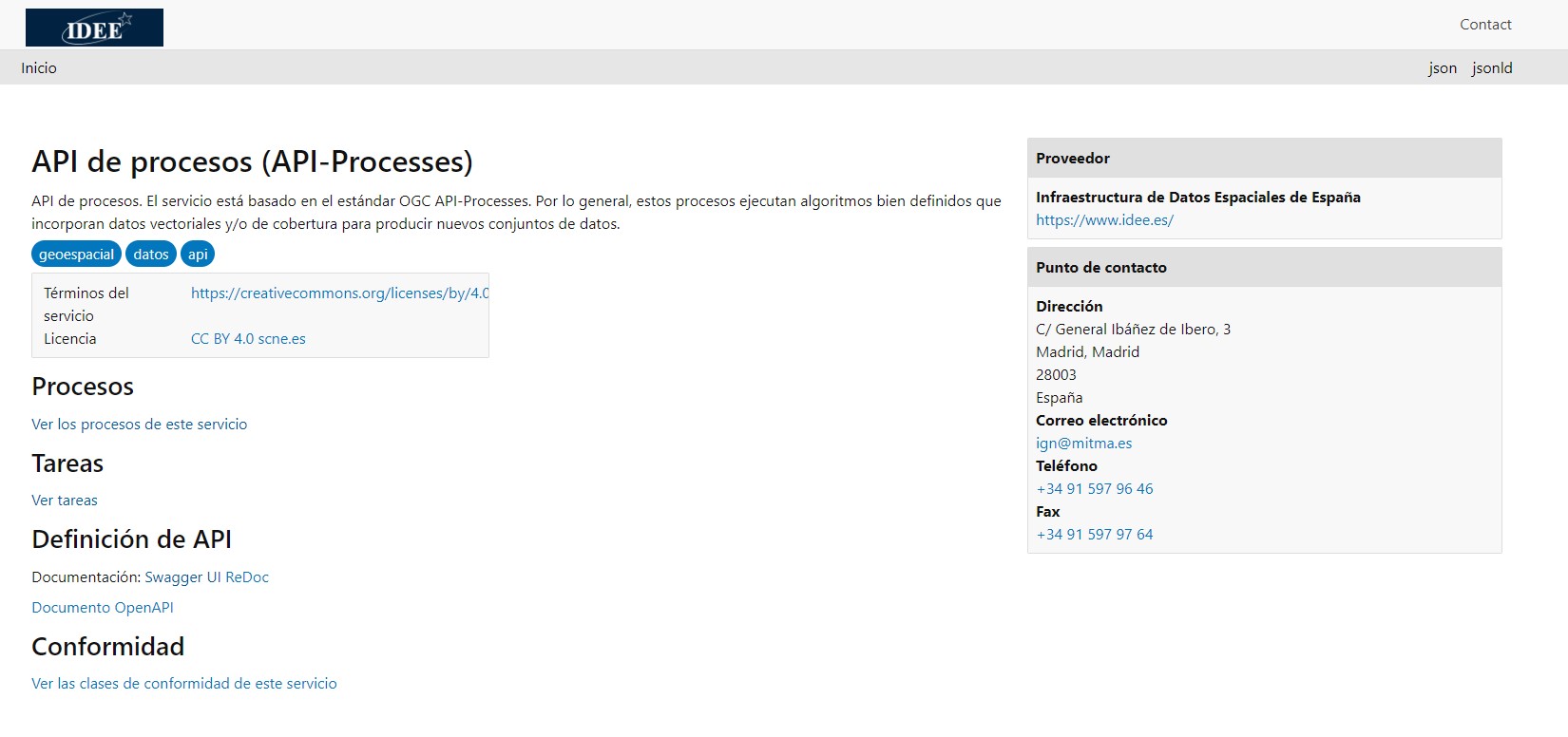
Task: Click the API de procesos main heading
Action: [252, 161]
